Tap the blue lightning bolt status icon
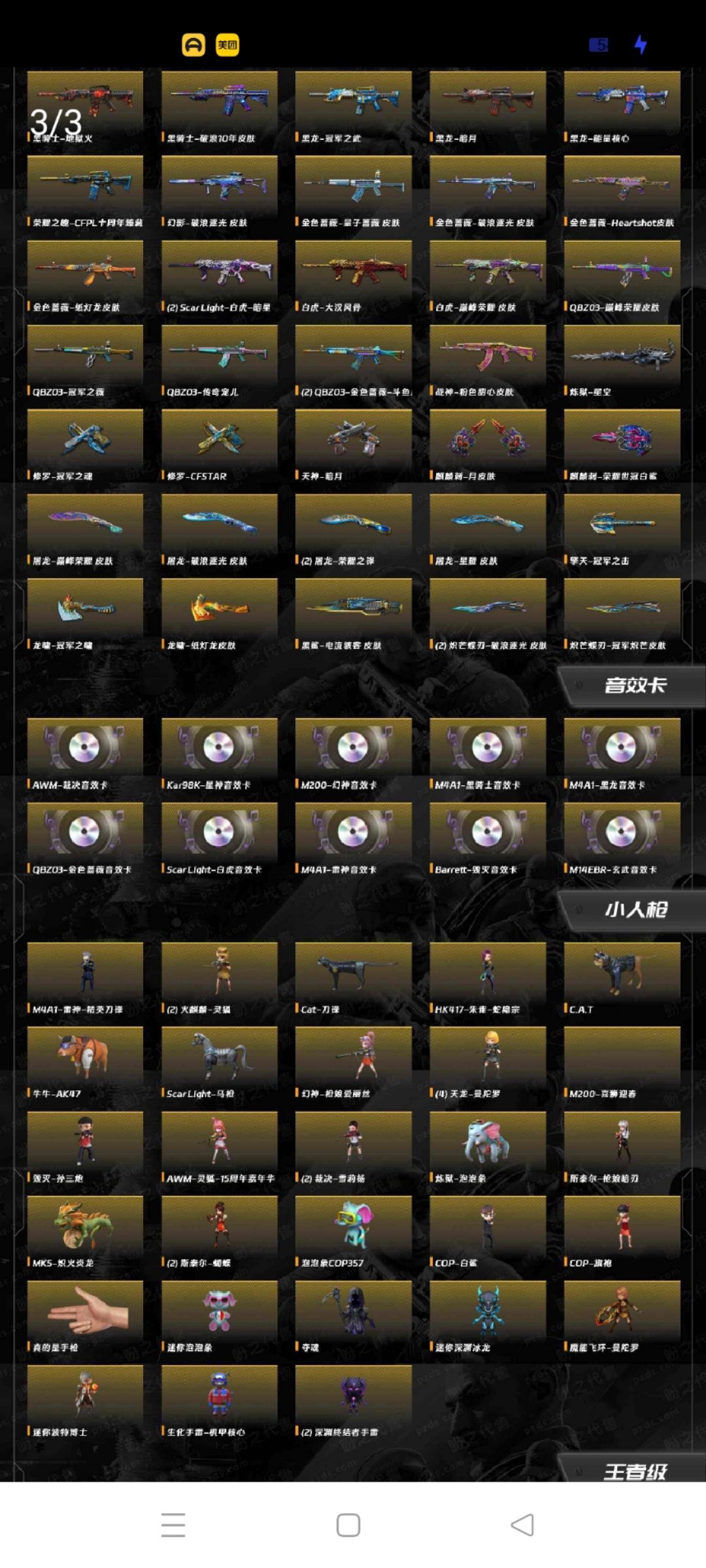 click(x=641, y=44)
